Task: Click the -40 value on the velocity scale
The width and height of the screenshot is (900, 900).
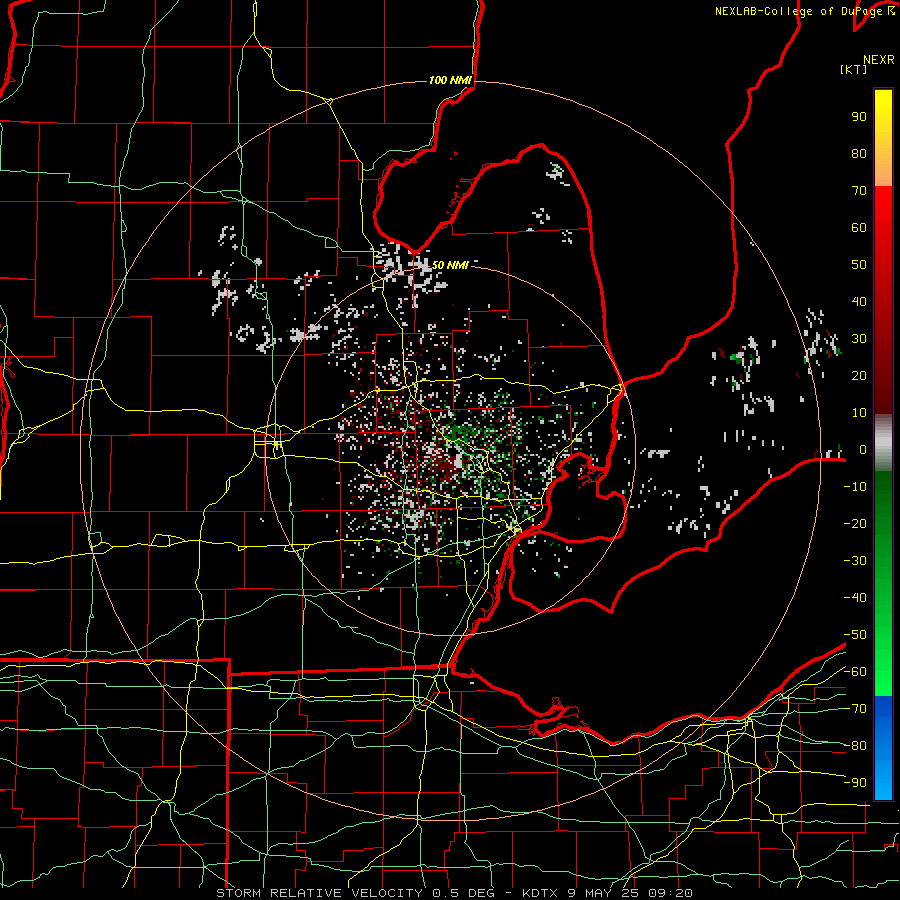Action: tap(855, 598)
